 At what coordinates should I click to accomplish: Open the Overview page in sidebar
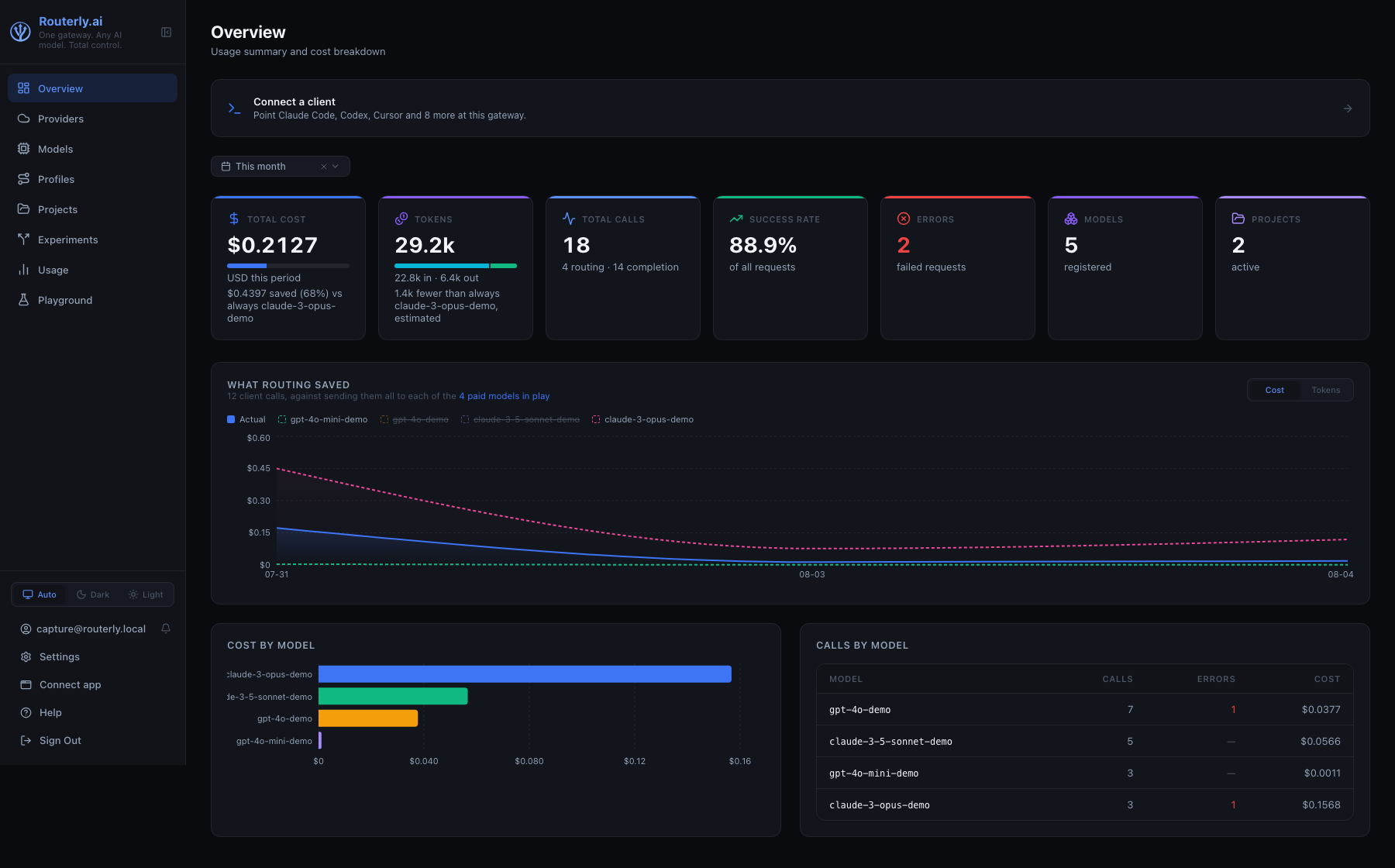92,88
